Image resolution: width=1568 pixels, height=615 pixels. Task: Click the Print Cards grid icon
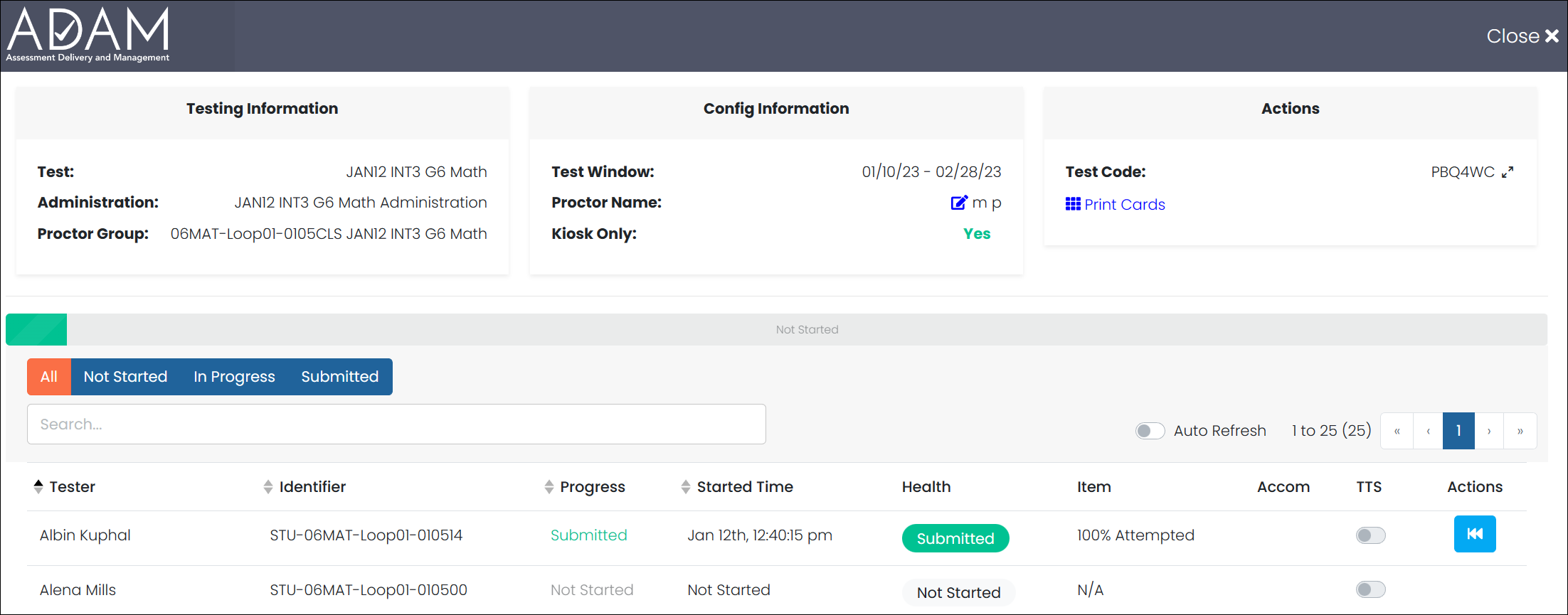click(1073, 204)
